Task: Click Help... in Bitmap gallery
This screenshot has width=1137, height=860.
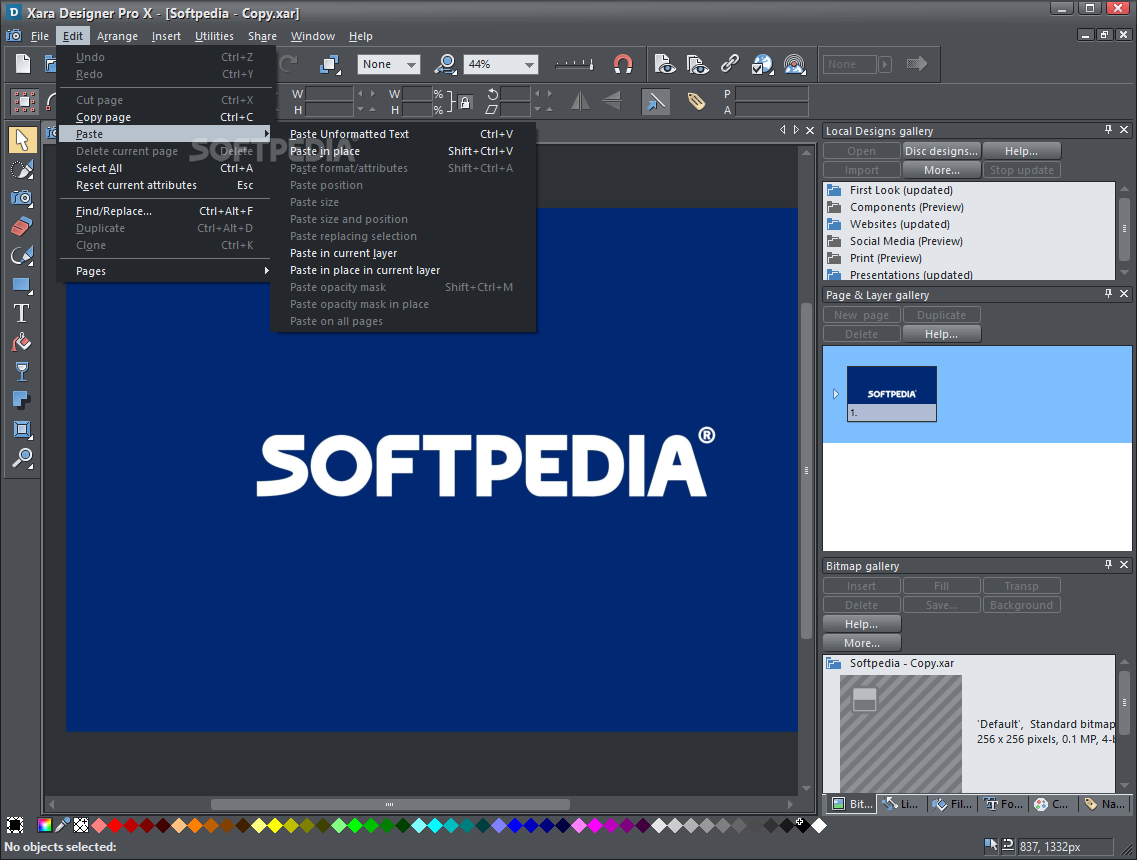Action: [x=861, y=624]
